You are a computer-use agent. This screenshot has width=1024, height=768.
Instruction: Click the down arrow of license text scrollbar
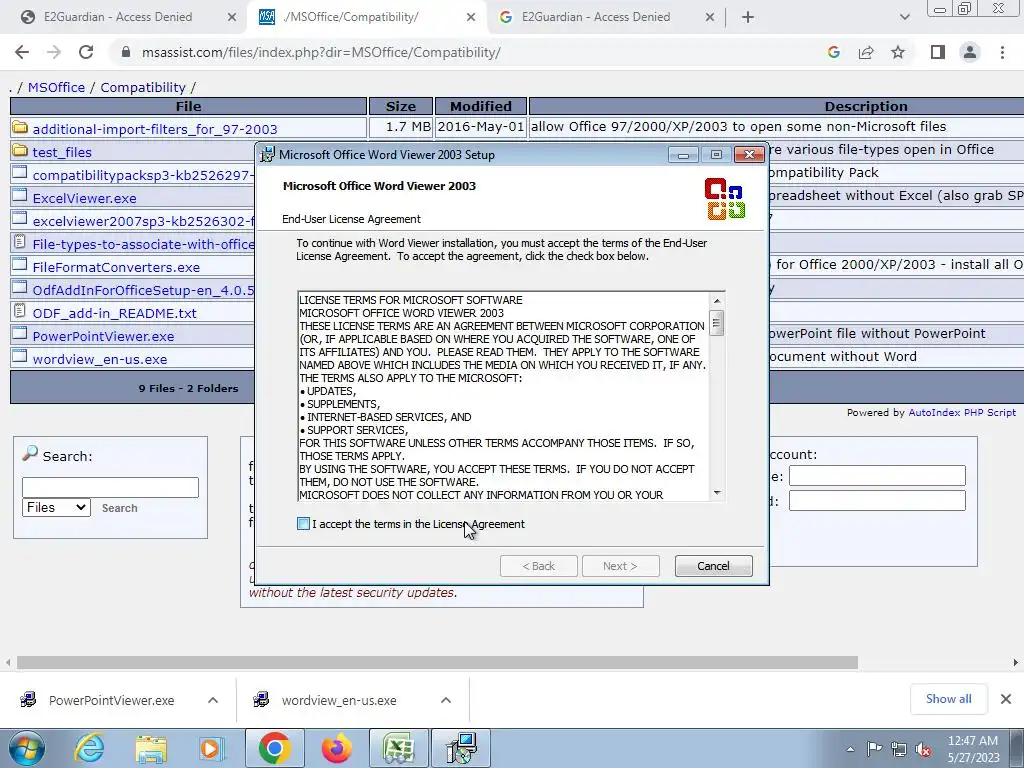point(717,493)
